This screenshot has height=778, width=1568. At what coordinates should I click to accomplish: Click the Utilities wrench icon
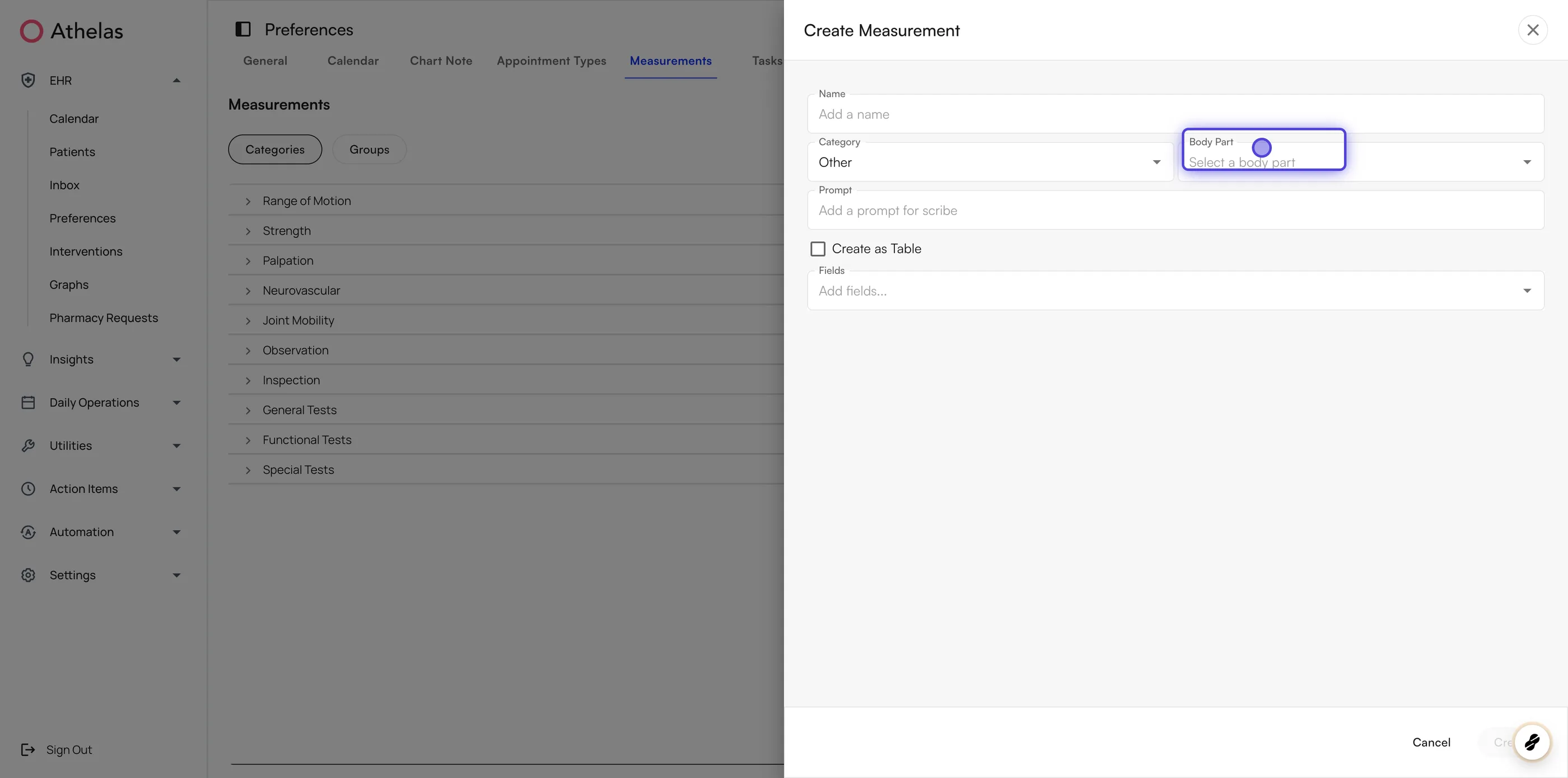point(28,446)
